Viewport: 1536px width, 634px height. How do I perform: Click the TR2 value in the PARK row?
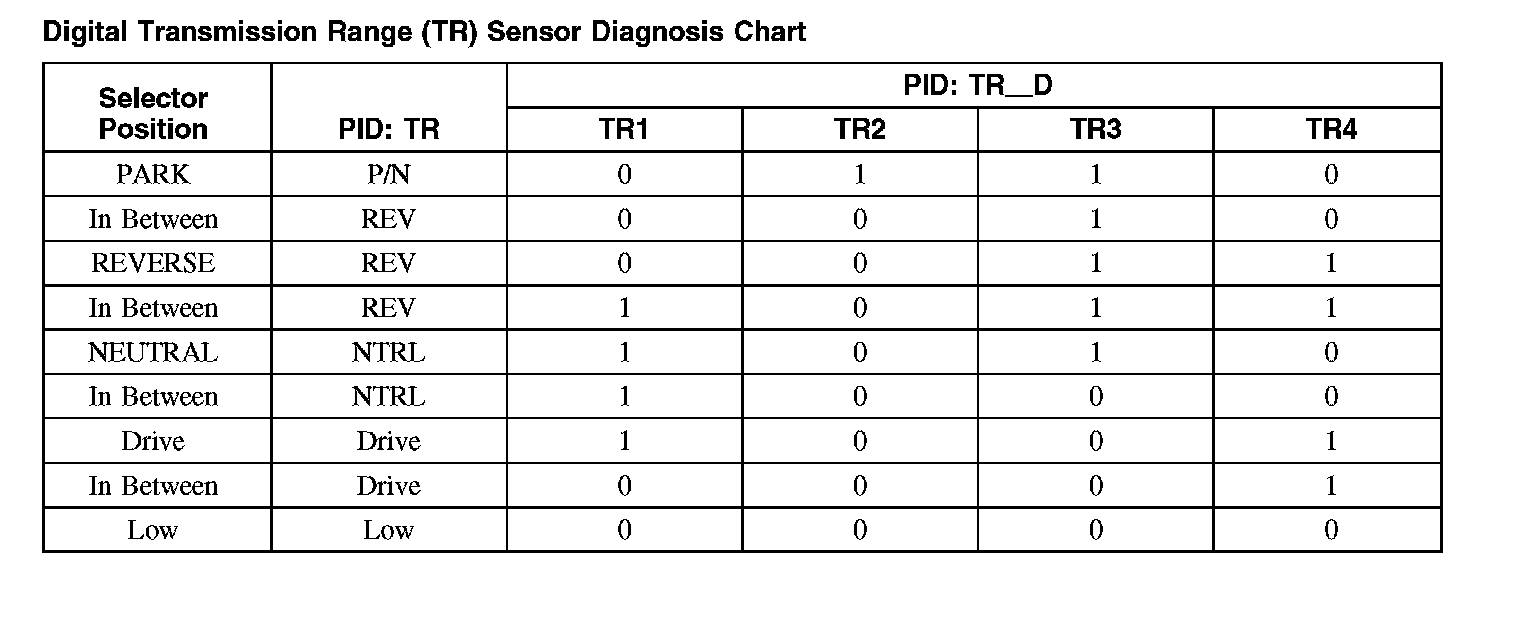tap(859, 175)
